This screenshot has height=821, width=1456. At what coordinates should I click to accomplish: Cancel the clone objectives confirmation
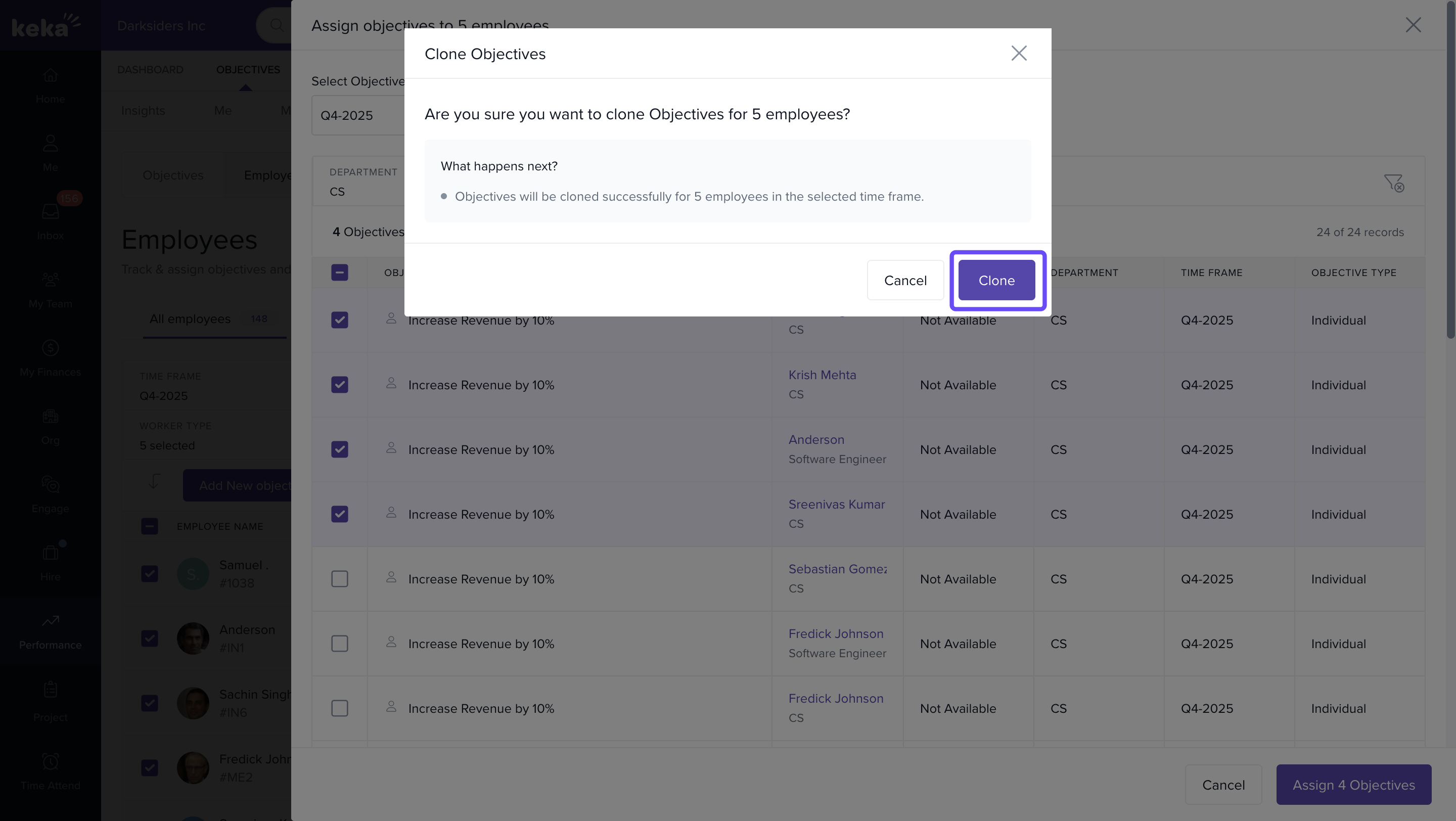pos(905,280)
